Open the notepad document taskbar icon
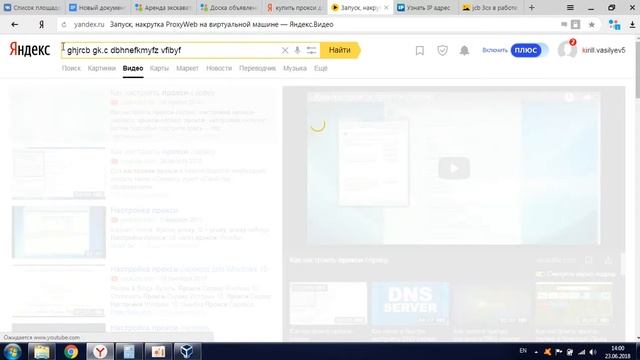Screen dimensions: 640x360 129,351
